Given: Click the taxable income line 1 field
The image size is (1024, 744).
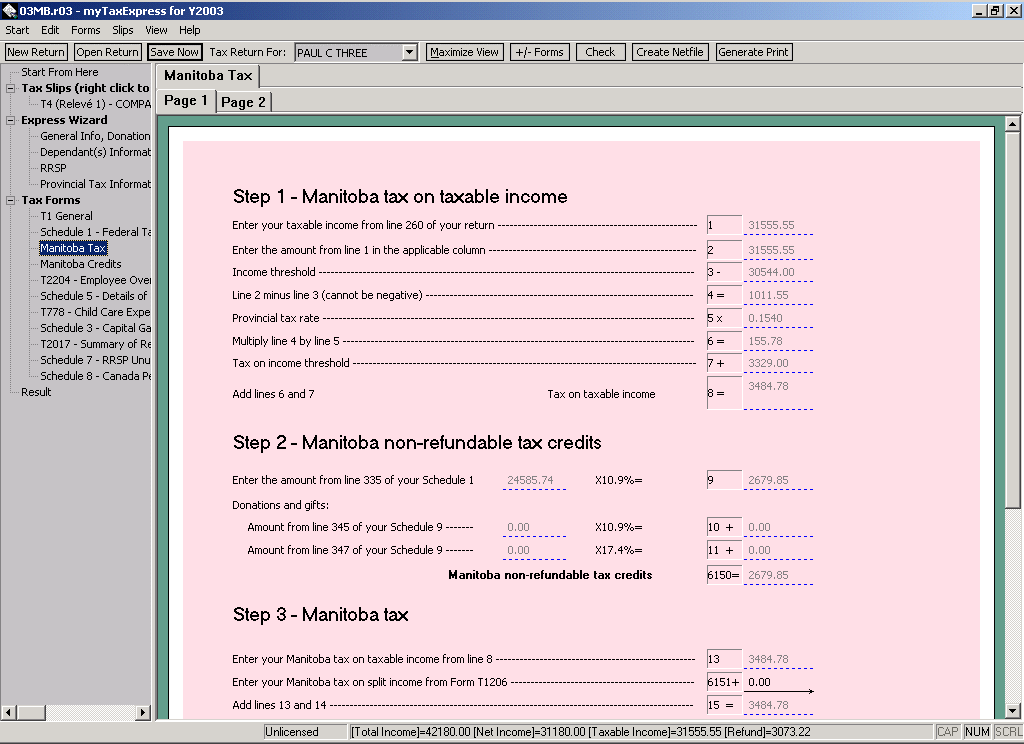Looking at the screenshot, I should [777, 226].
